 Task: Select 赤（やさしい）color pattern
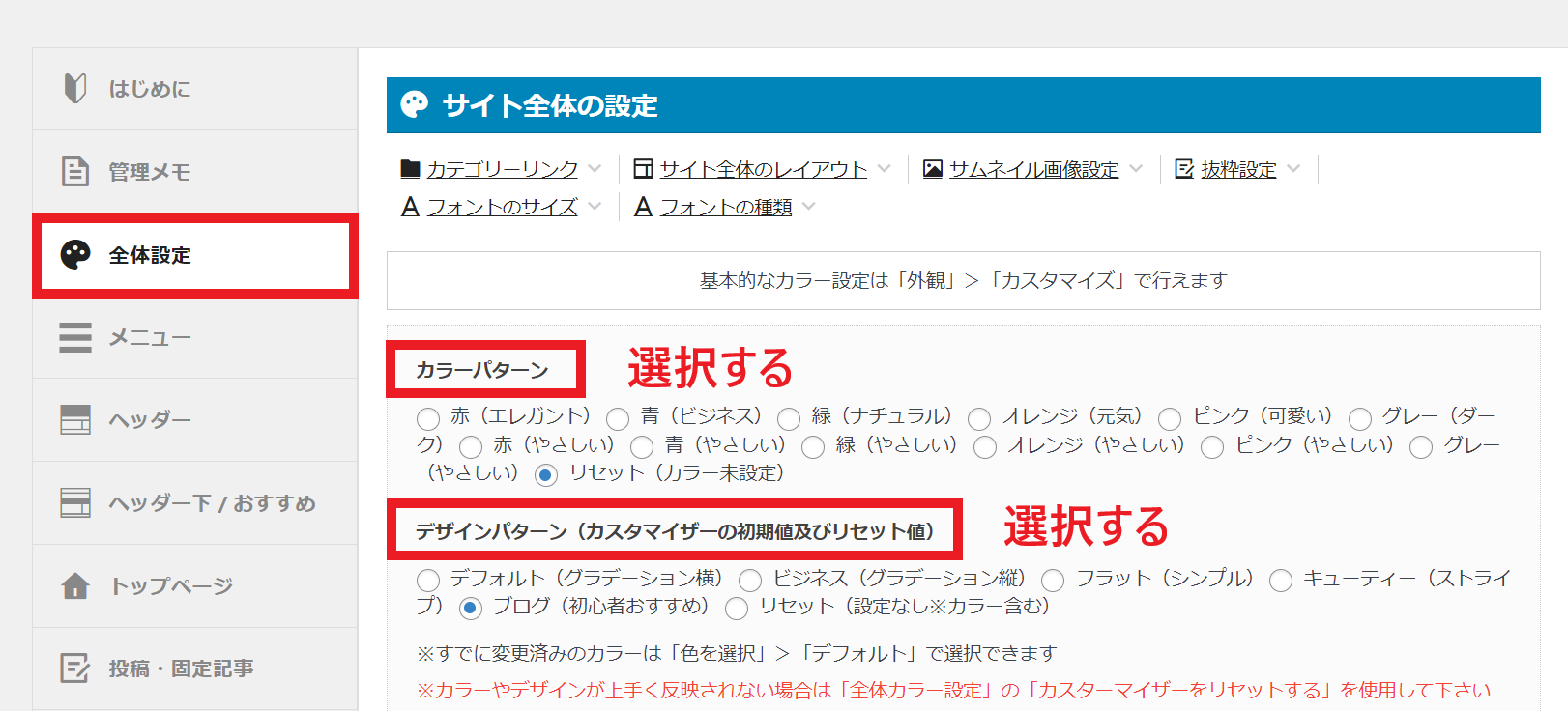pos(471,447)
